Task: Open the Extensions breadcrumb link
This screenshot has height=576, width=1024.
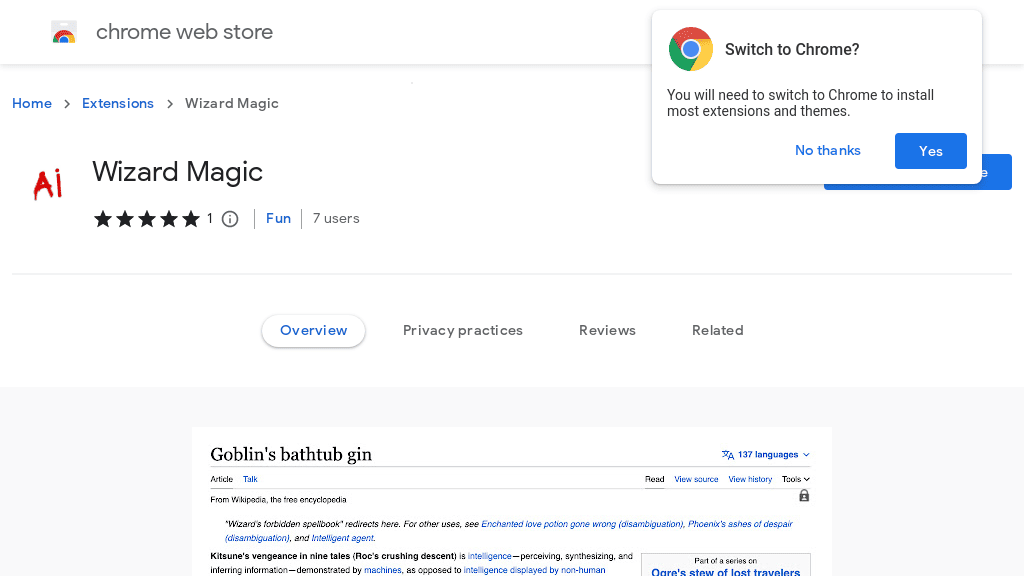Action: (118, 103)
